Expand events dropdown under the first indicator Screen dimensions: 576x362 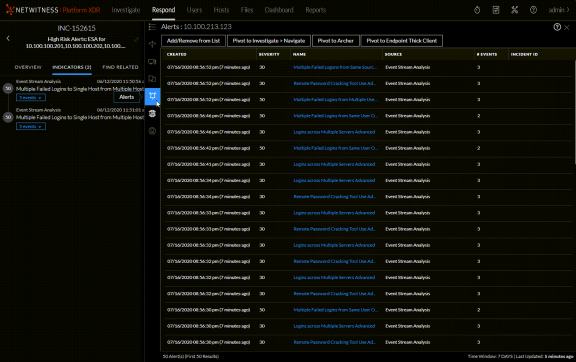31,97
